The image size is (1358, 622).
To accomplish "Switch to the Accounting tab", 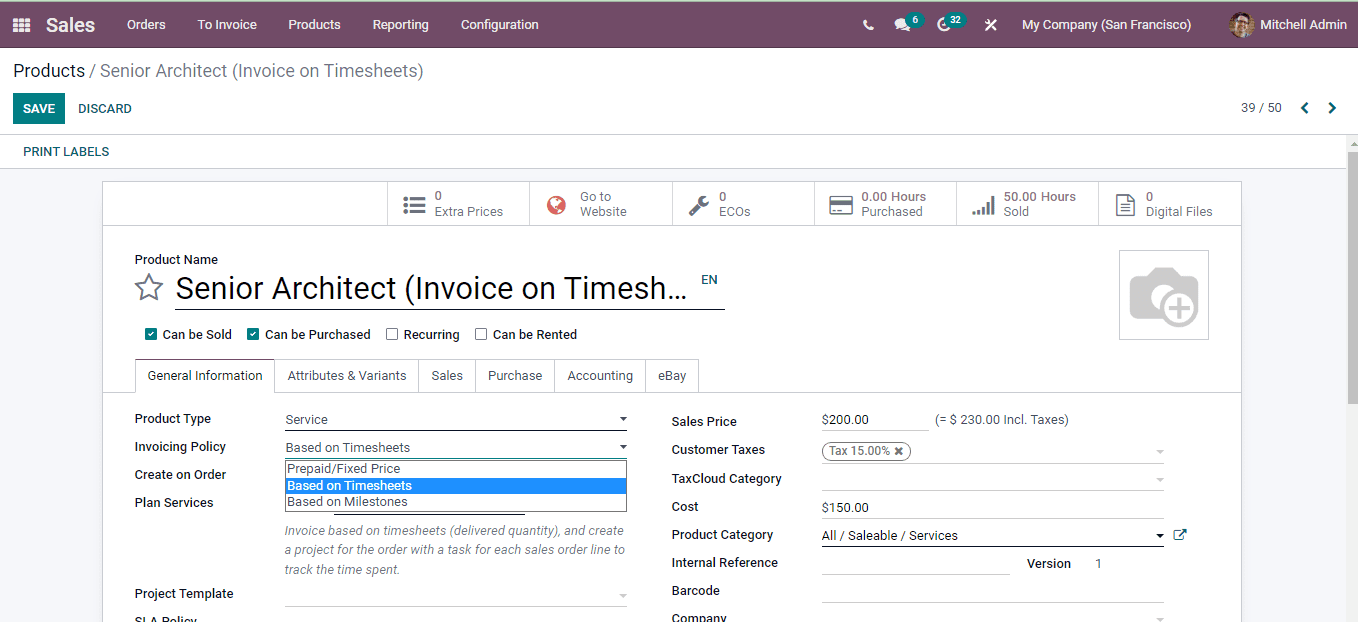I will pos(599,375).
